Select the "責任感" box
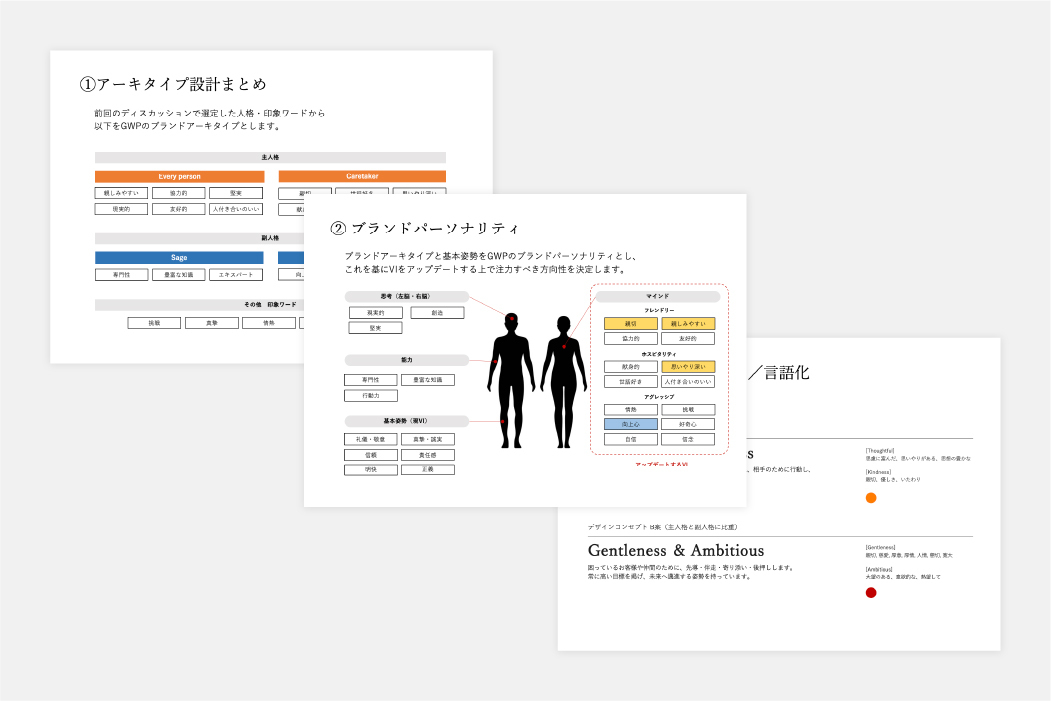Screen dimensions: 1051x701 tap(428, 455)
